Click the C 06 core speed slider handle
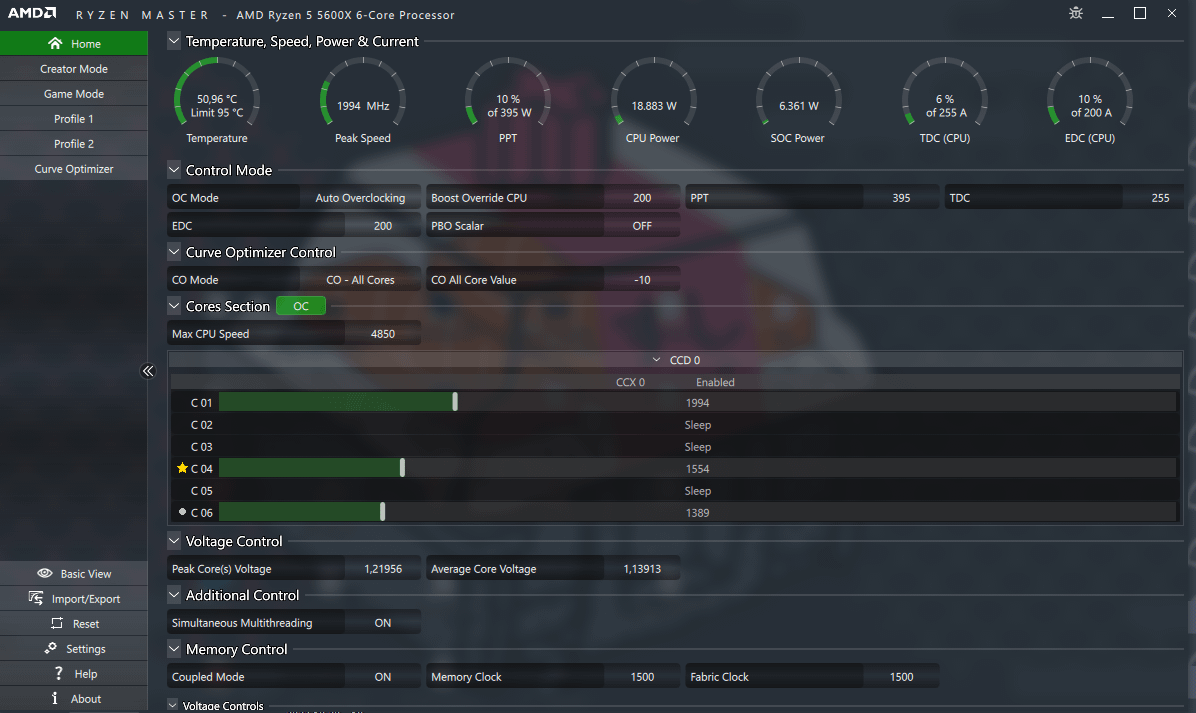 tap(382, 512)
